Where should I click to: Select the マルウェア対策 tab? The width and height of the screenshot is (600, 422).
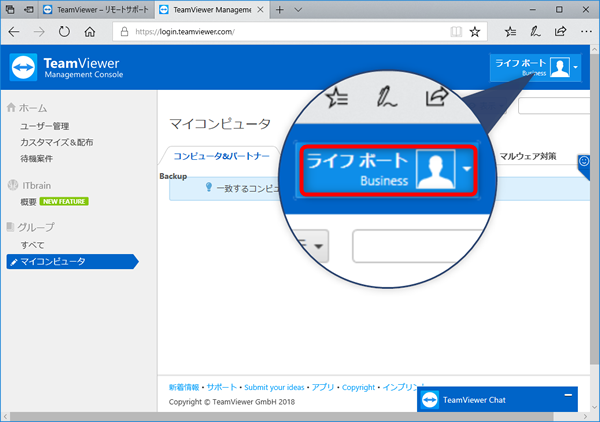(x=528, y=156)
